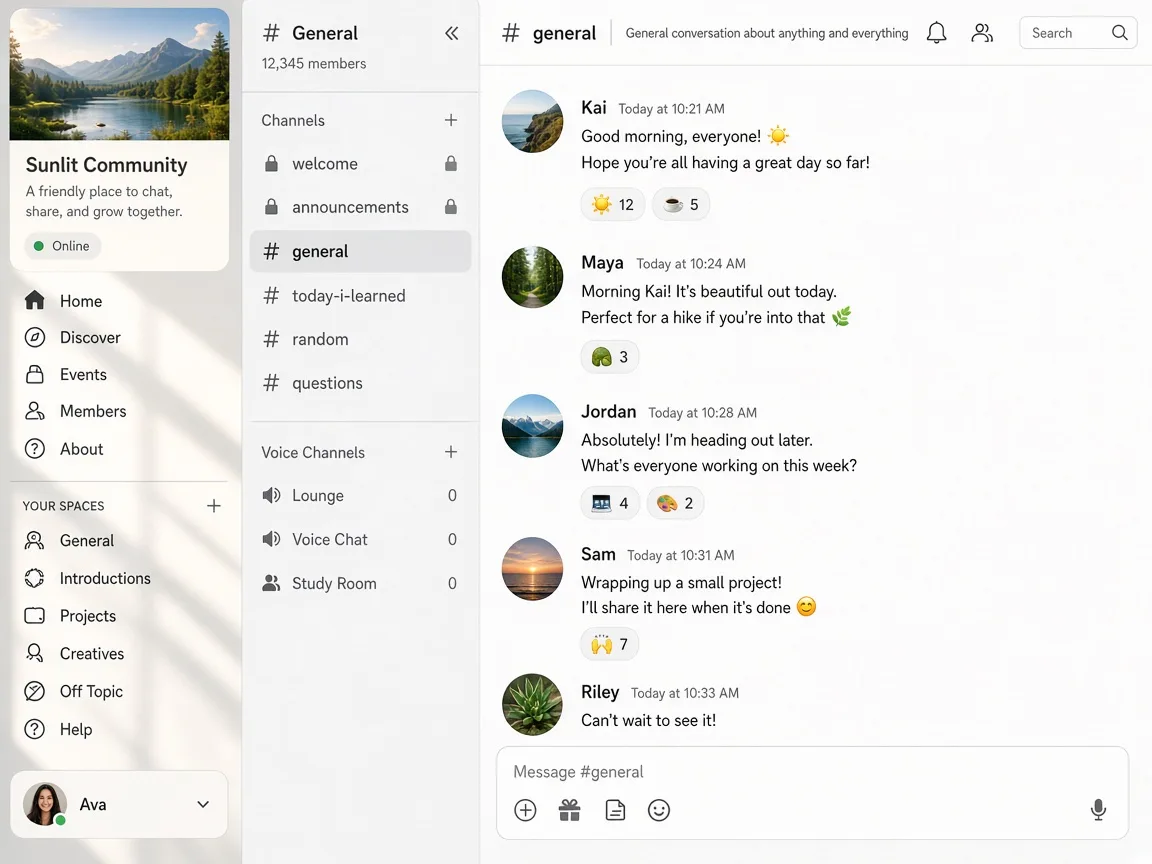Open the announcements channel
Screen dimensions: 1152x864
361,206
